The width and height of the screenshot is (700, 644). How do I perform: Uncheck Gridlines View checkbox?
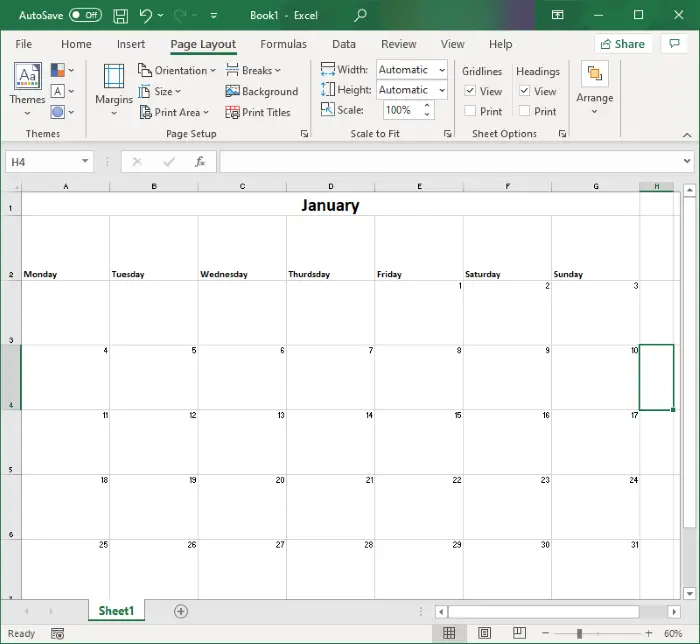[470, 91]
